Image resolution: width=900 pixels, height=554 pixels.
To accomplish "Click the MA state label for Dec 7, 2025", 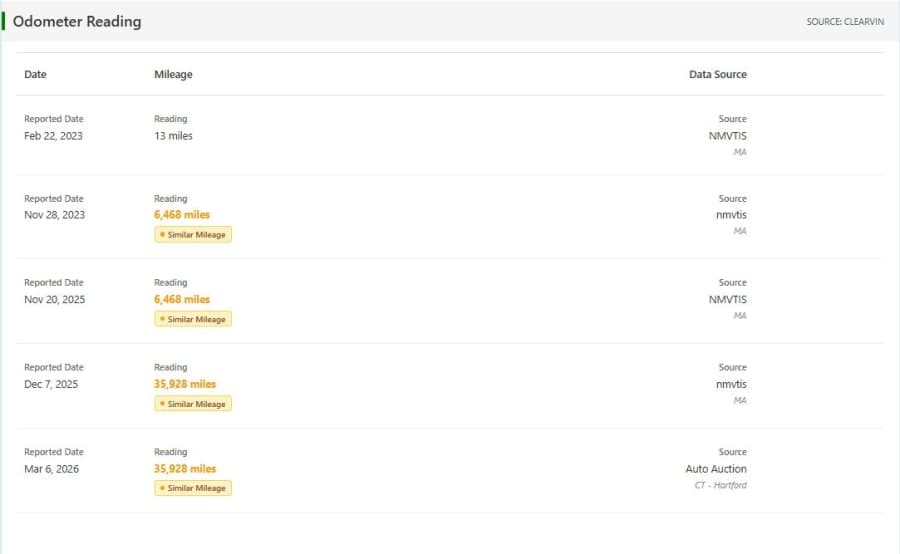I will pos(740,400).
